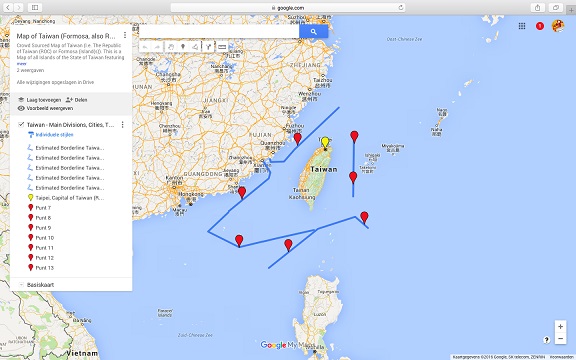
Task: Show all Safari tabs
Action: [x=556, y=7]
